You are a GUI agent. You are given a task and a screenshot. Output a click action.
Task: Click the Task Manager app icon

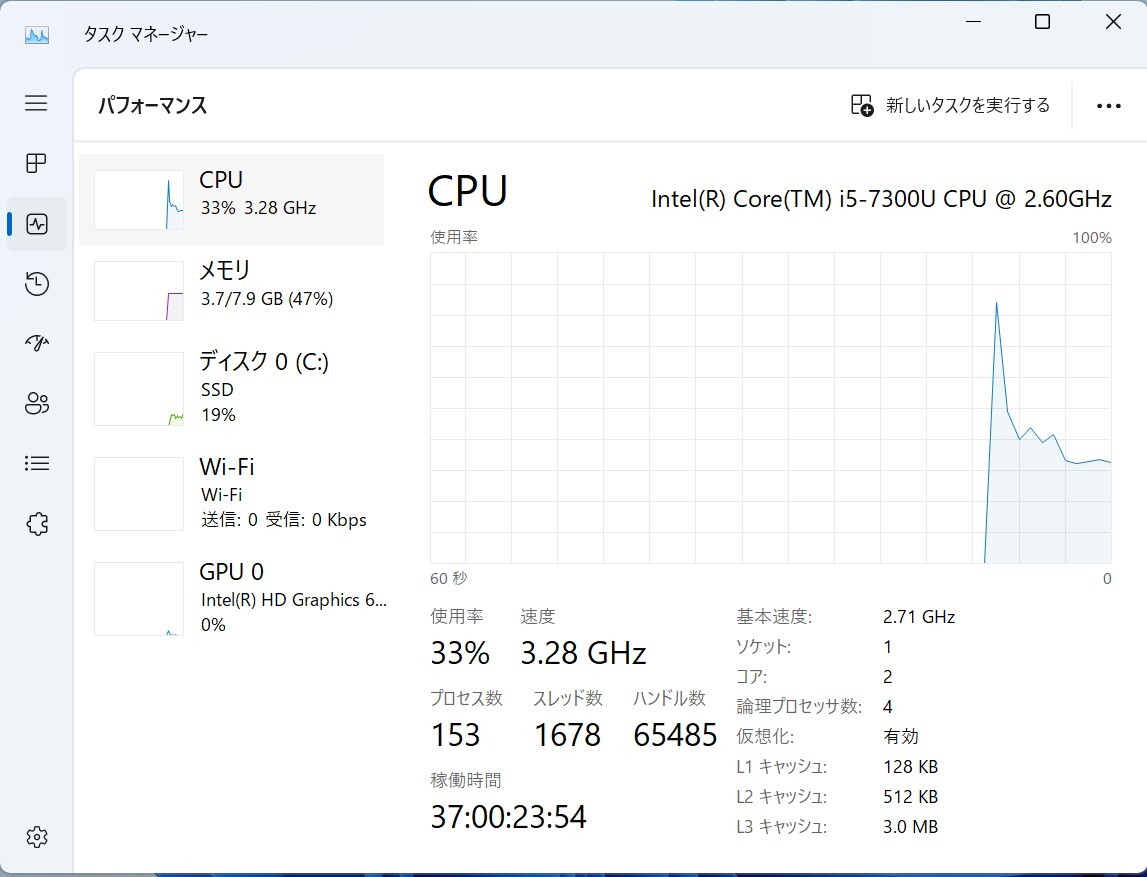click(x=37, y=33)
